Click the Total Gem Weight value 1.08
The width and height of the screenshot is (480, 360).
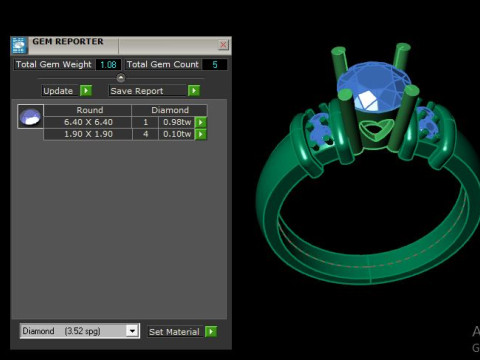(108, 65)
